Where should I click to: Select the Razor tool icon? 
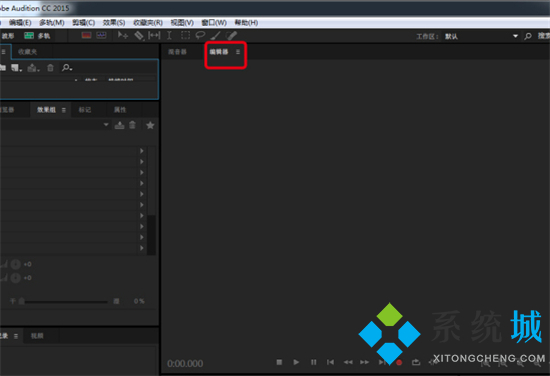pos(139,35)
